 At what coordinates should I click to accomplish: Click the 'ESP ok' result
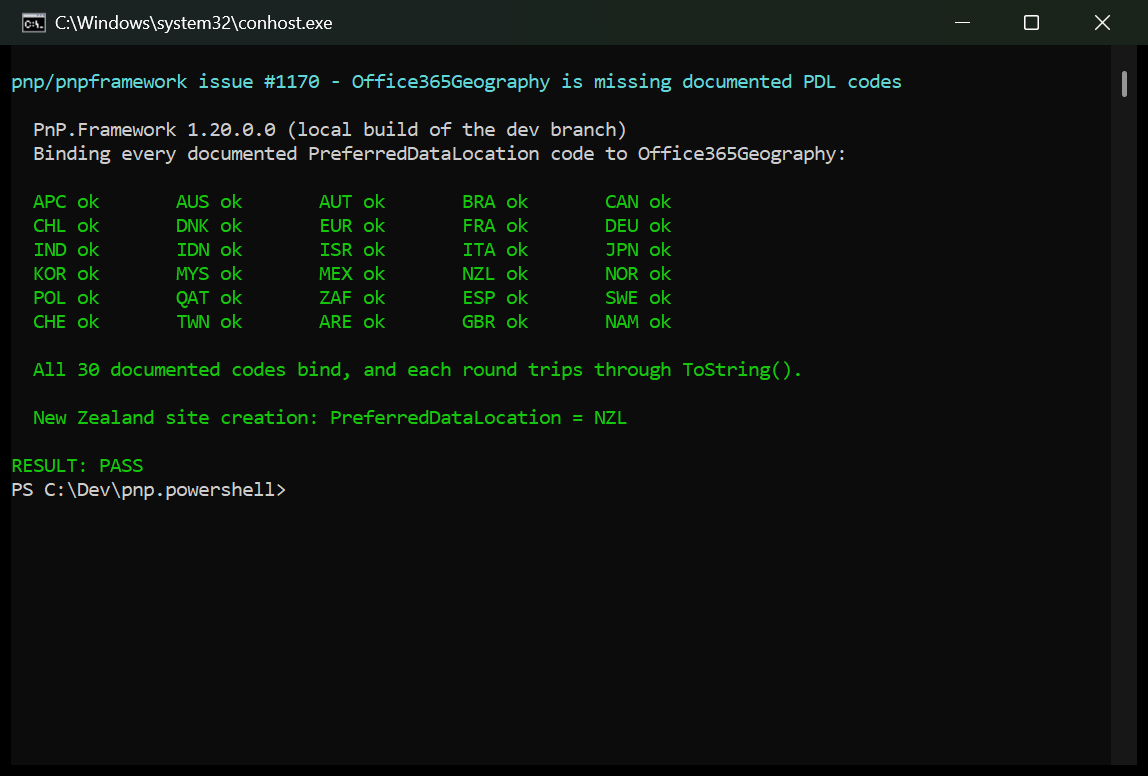[x=495, y=298]
